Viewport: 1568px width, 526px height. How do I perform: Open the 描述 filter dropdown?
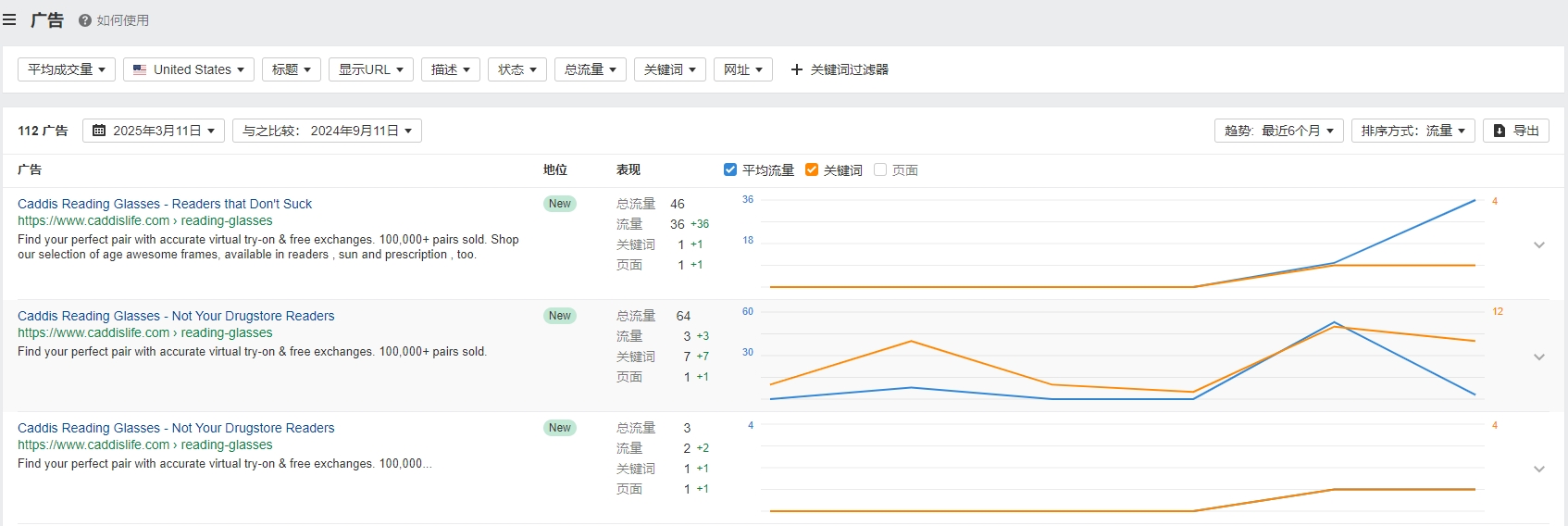[x=451, y=69]
